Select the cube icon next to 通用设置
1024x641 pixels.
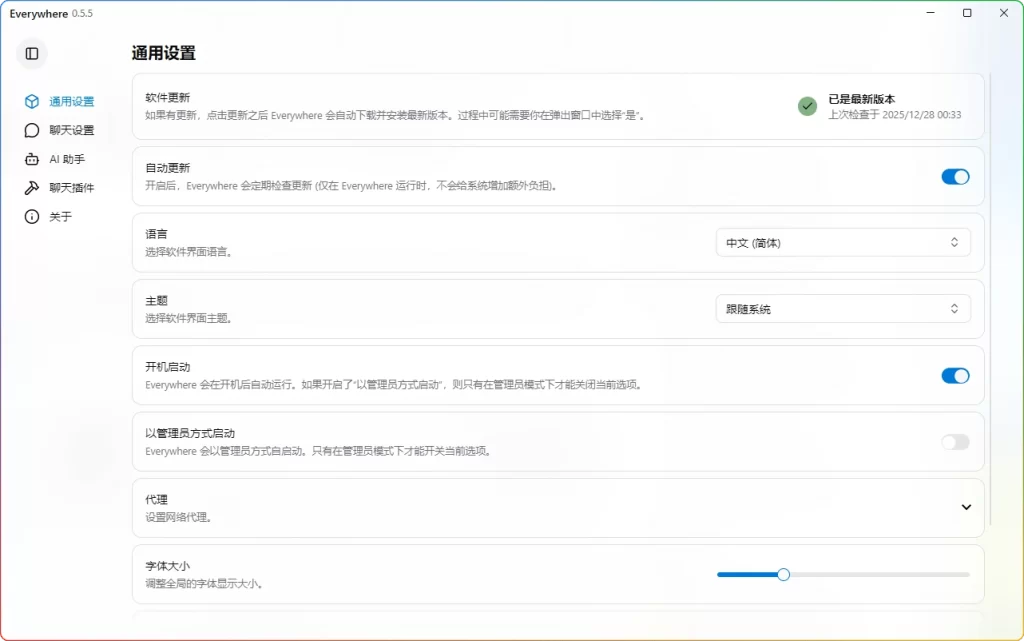pyautogui.click(x=33, y=101)
